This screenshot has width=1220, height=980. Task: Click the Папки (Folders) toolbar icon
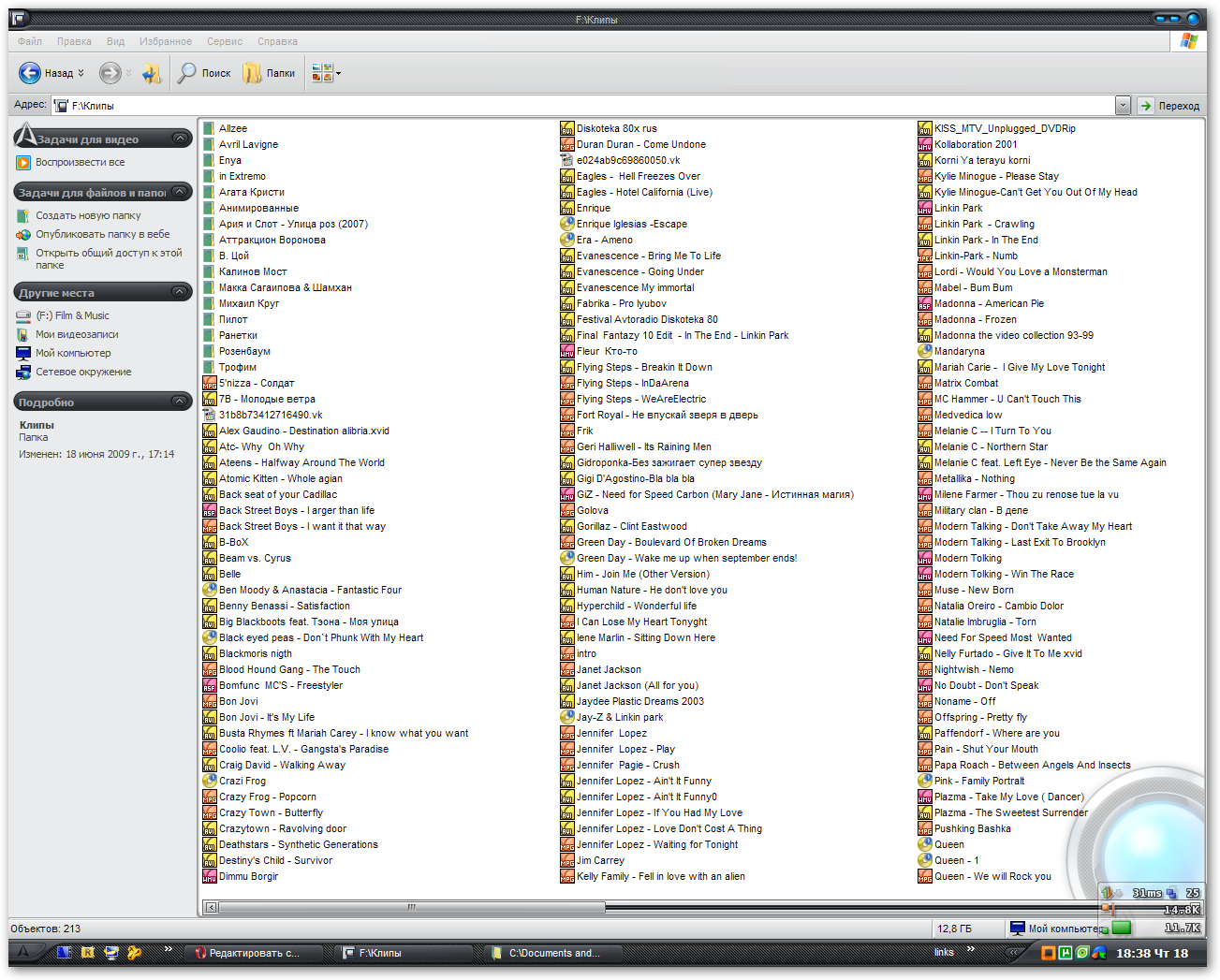(251, 72)
